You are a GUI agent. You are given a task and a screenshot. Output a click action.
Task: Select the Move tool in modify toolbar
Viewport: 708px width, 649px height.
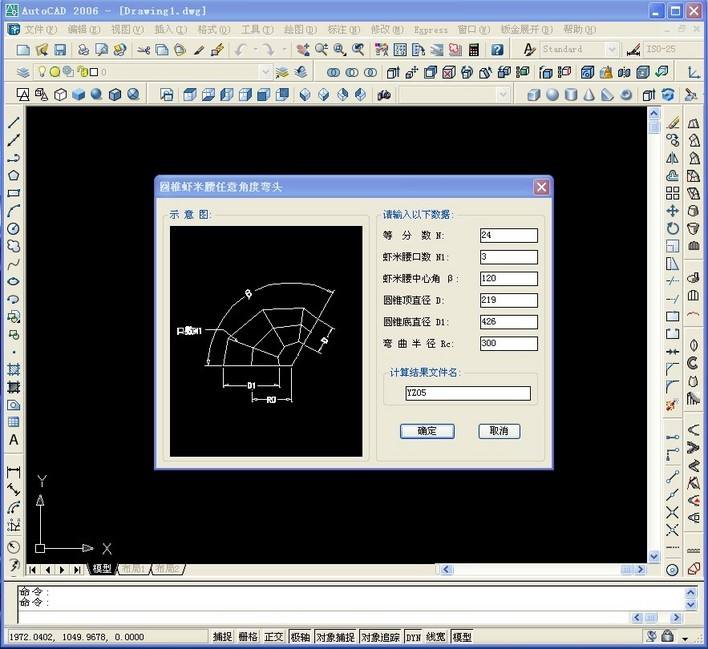(x=672, y=211)
